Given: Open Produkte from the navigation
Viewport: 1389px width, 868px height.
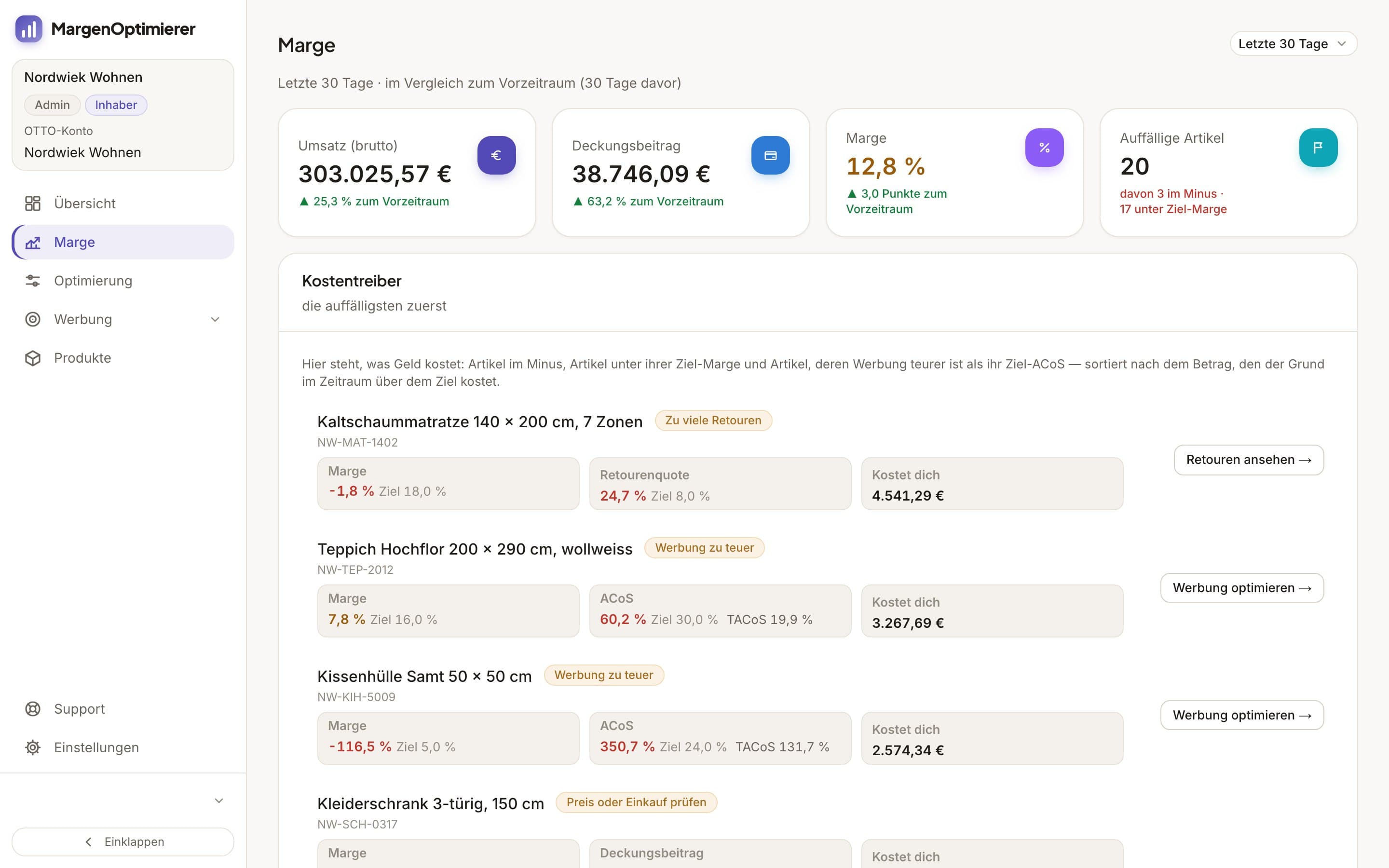Looking at the screenshot, I should pos(123,358).
